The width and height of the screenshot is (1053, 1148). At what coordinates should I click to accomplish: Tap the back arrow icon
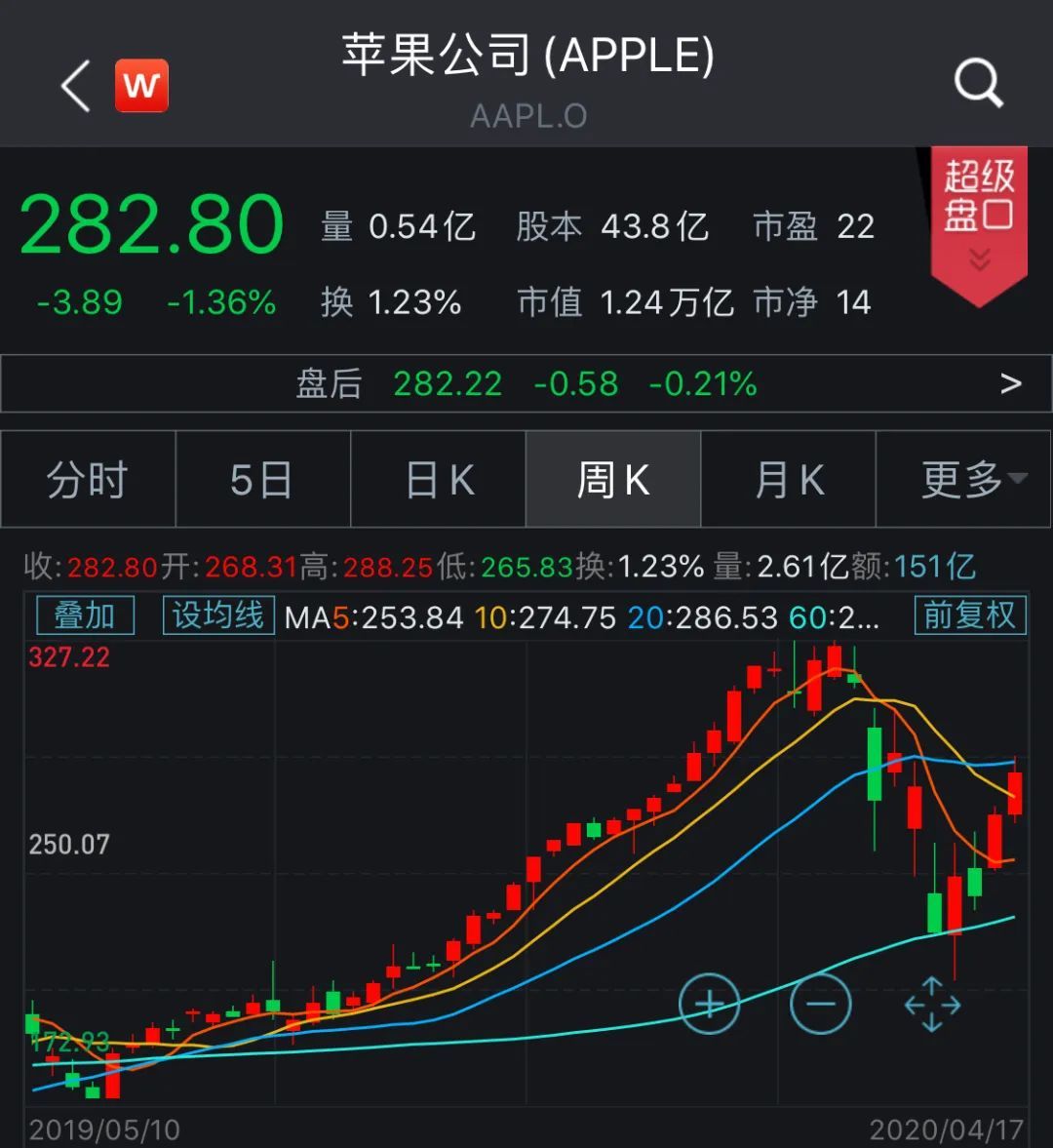(76, 86)
